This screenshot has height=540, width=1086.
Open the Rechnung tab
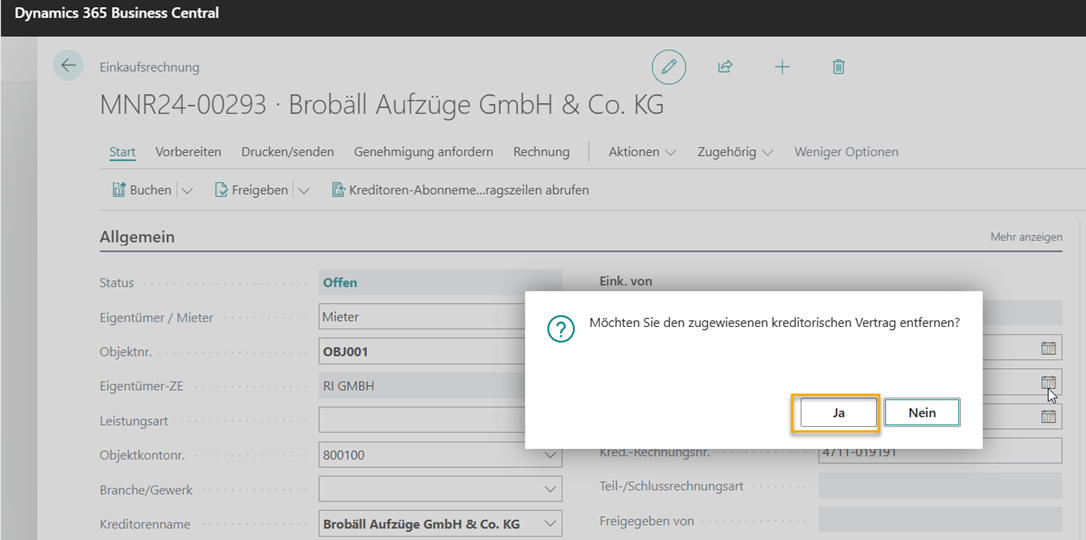coord(541,152)
